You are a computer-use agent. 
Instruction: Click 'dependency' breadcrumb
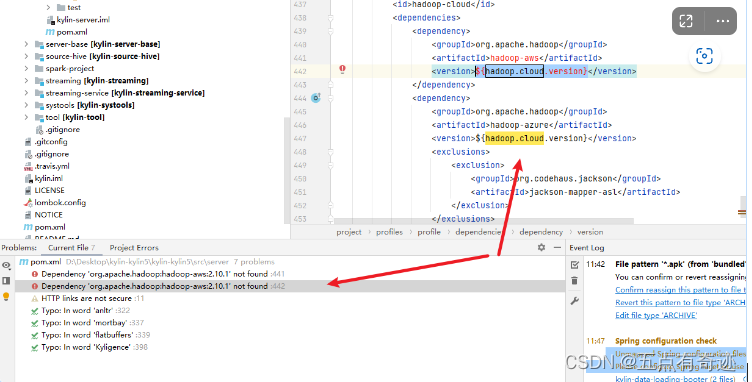[x=541, y=232]
